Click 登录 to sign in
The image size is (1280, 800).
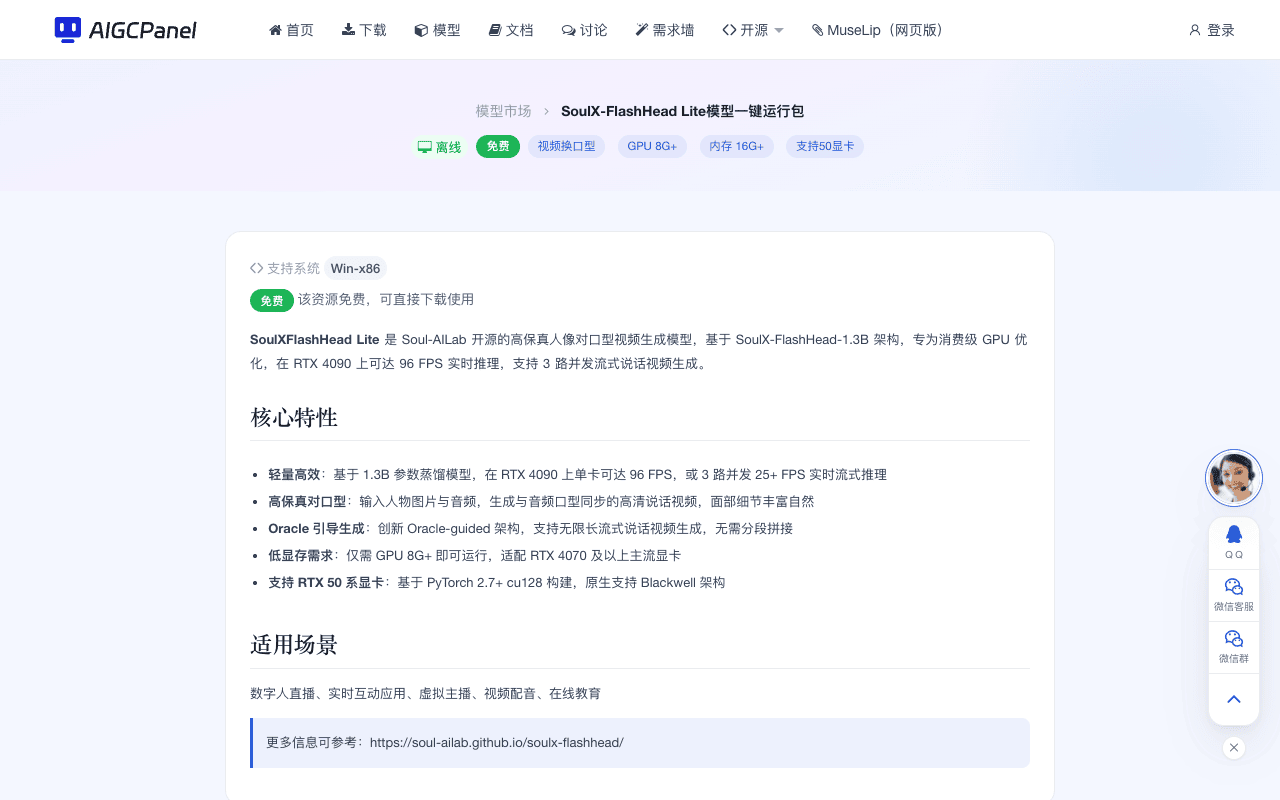[x=1212, y=30]
